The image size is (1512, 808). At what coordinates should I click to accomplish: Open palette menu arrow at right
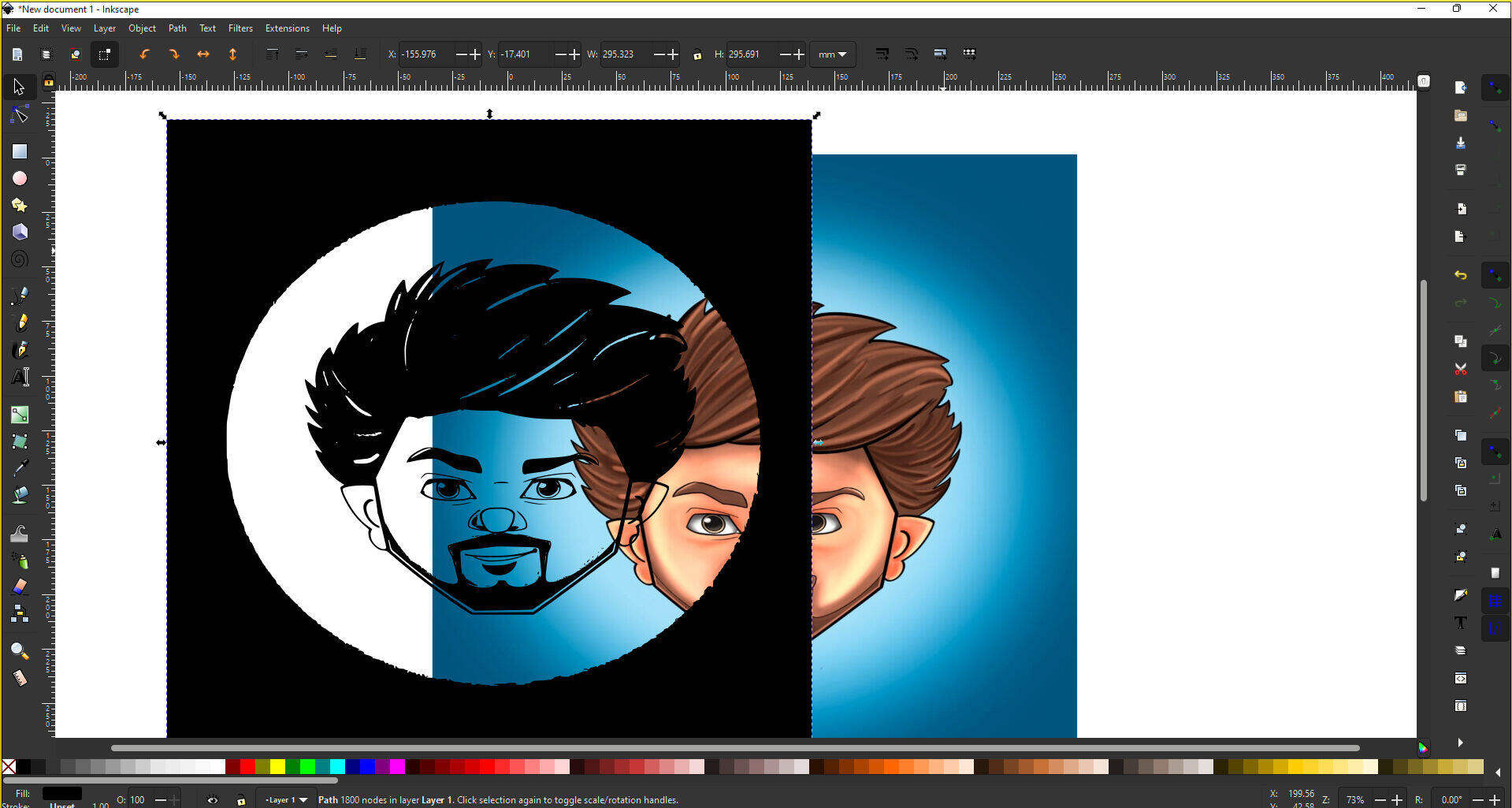tap(1498, 772)
